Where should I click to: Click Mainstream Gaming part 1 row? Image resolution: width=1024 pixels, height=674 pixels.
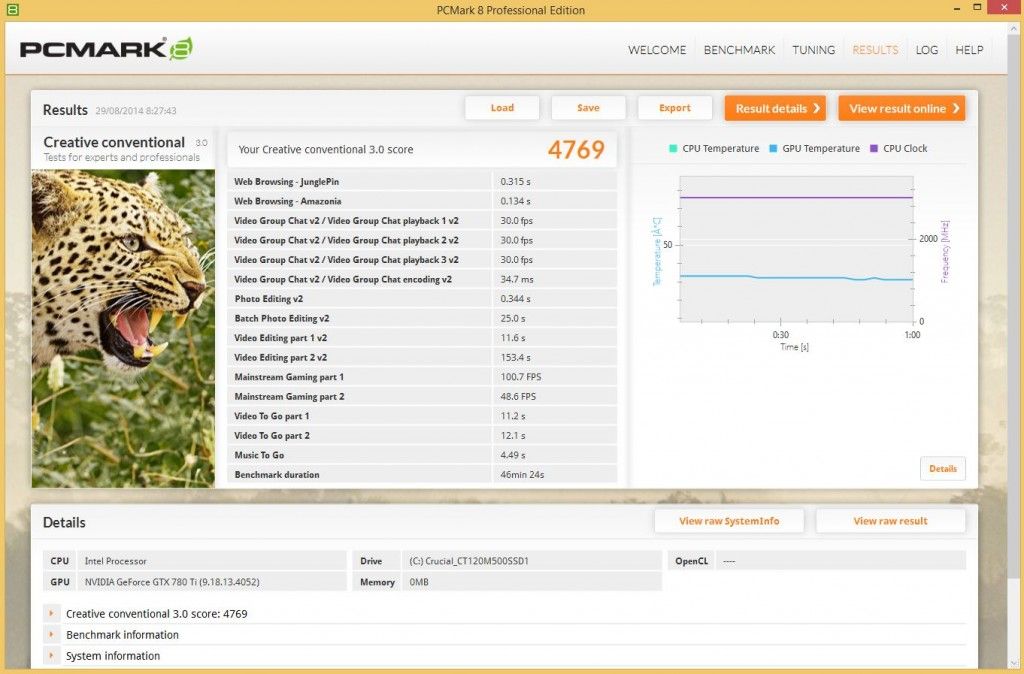tap(422, 377)
